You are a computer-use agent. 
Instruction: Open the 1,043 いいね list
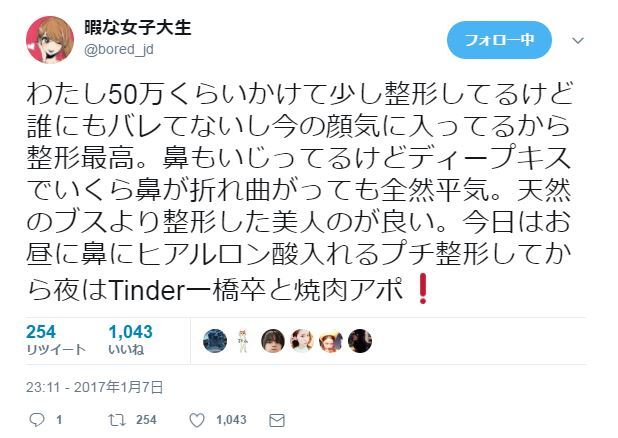tap(130, 340)
